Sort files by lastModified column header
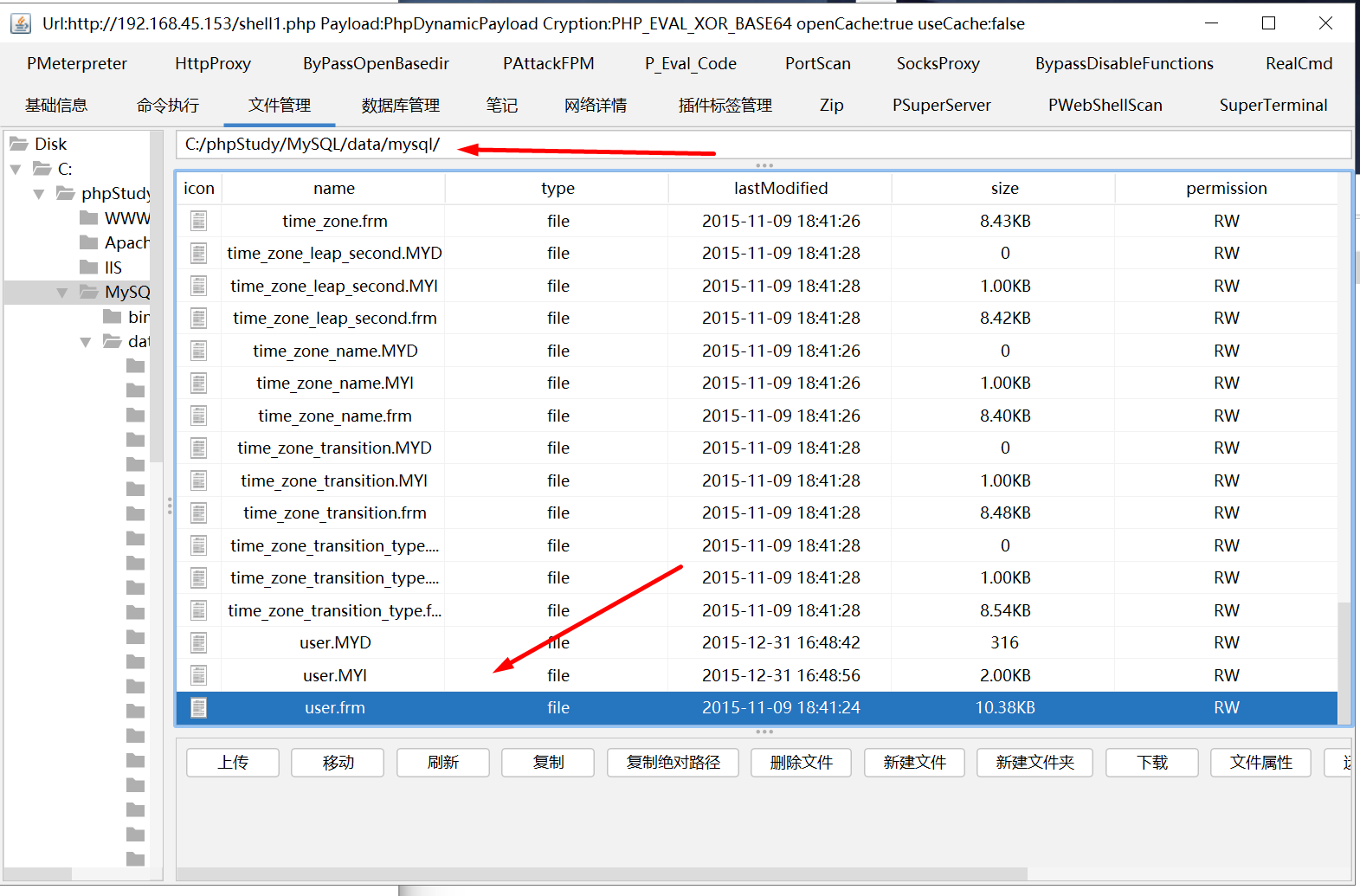This screenshot has height=896, width=1360. (x=781, y=188)
